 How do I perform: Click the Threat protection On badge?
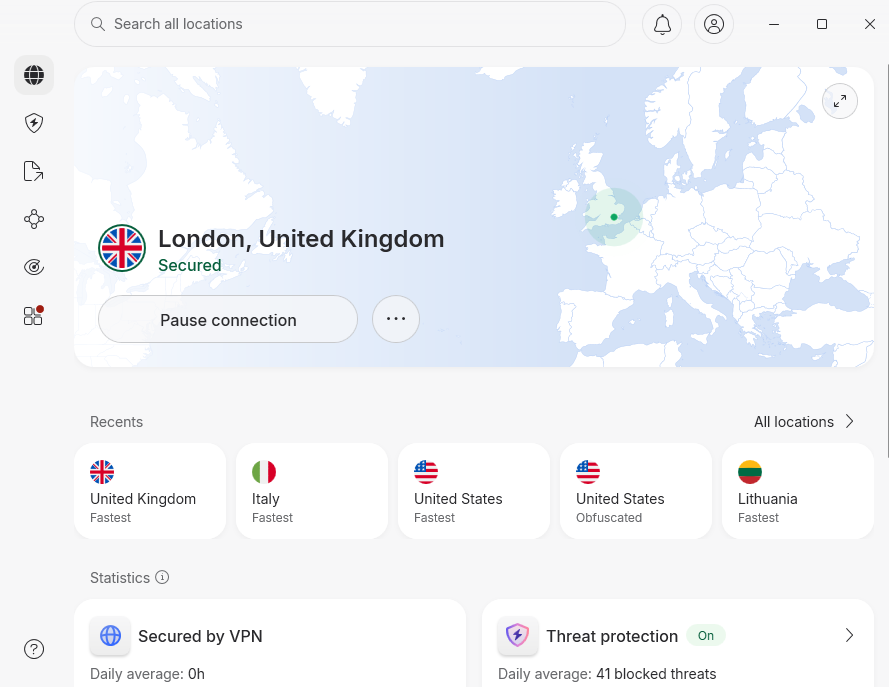706,635
